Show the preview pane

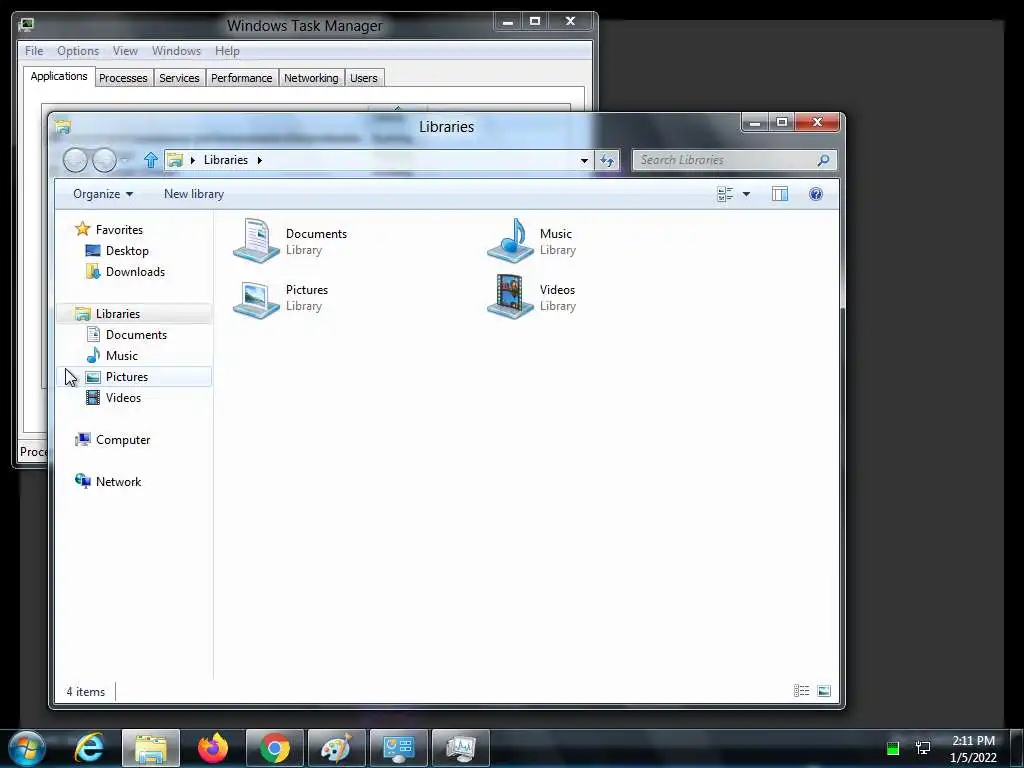(x=780, y=194)
